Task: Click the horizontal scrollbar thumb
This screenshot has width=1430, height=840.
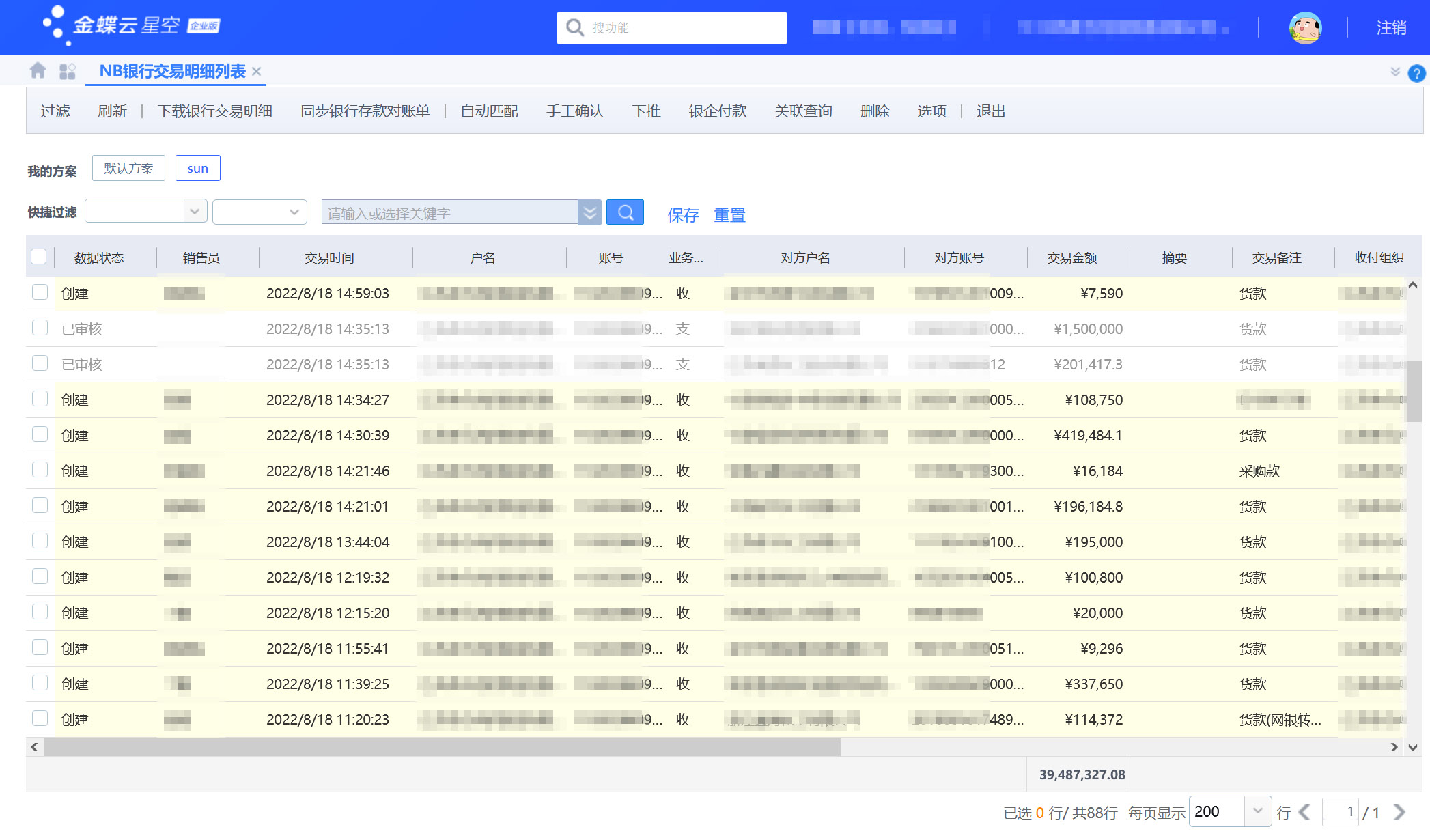Action: 442,747
